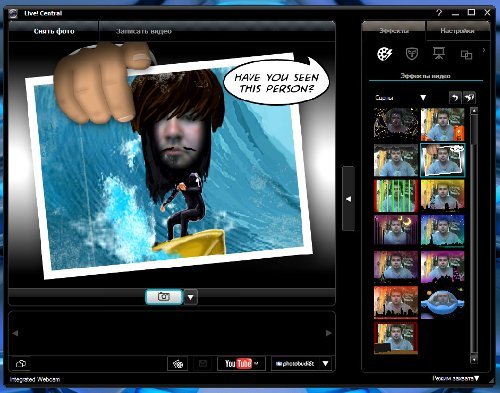The image size is (500, 393).
Task: Expand the Photobucket upload dropdown
Action: click(x=326, y=364)
